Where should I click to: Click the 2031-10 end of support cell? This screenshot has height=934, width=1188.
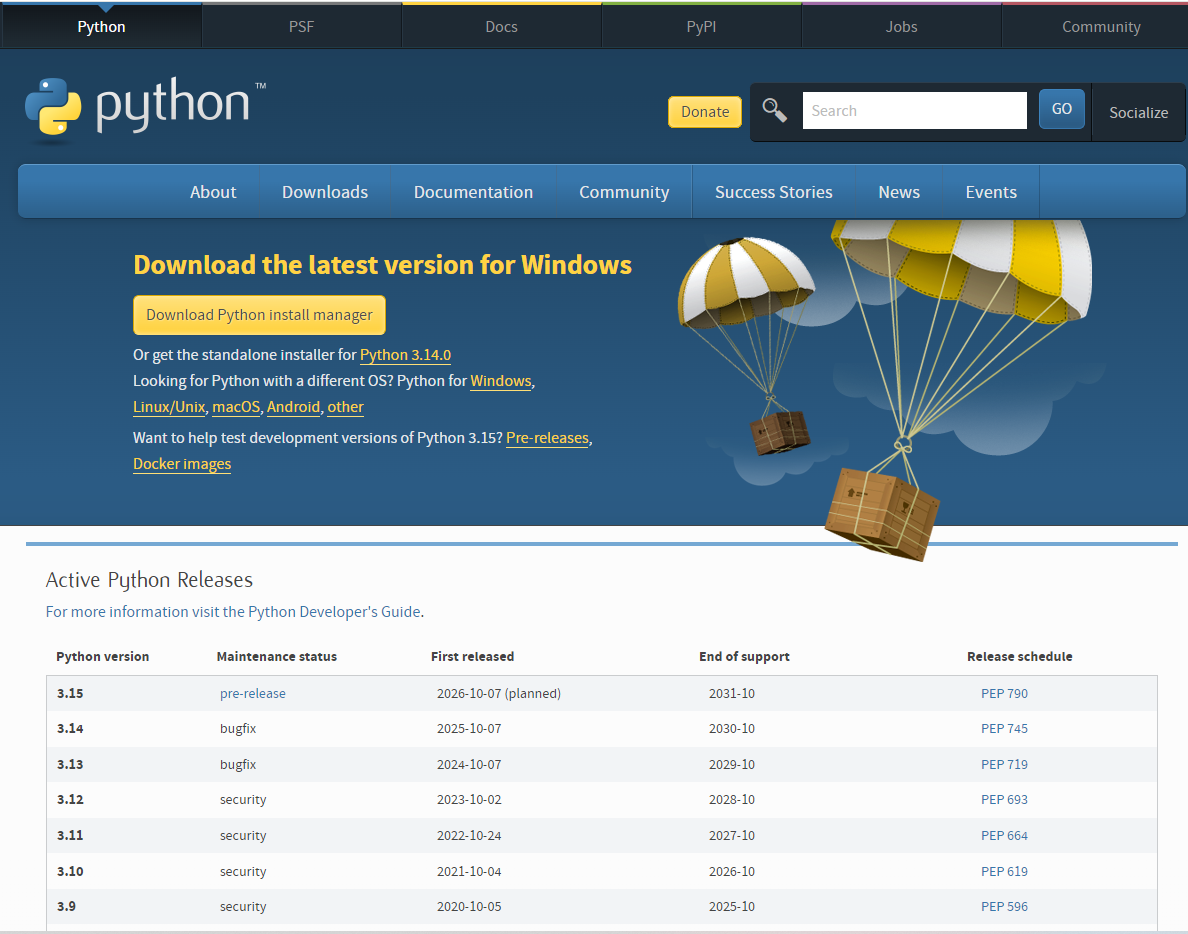pyautogui.click(x=732, y=693)
